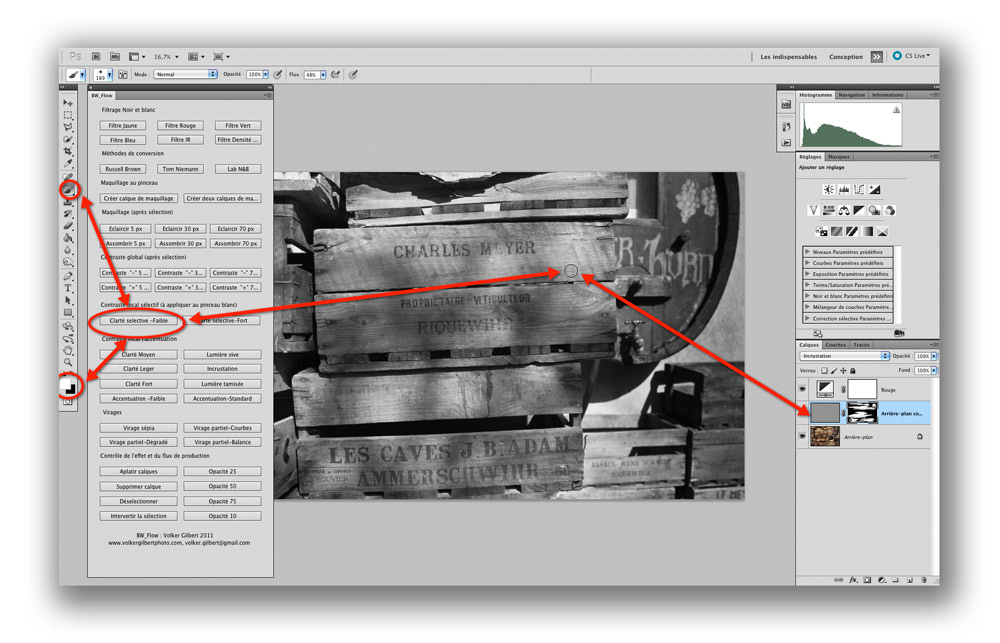This screenshot has height=643, width=1000.
Task: Add an Exposure adjustment from Réglages
Action: pyautogui.click(x=874, y=189)
